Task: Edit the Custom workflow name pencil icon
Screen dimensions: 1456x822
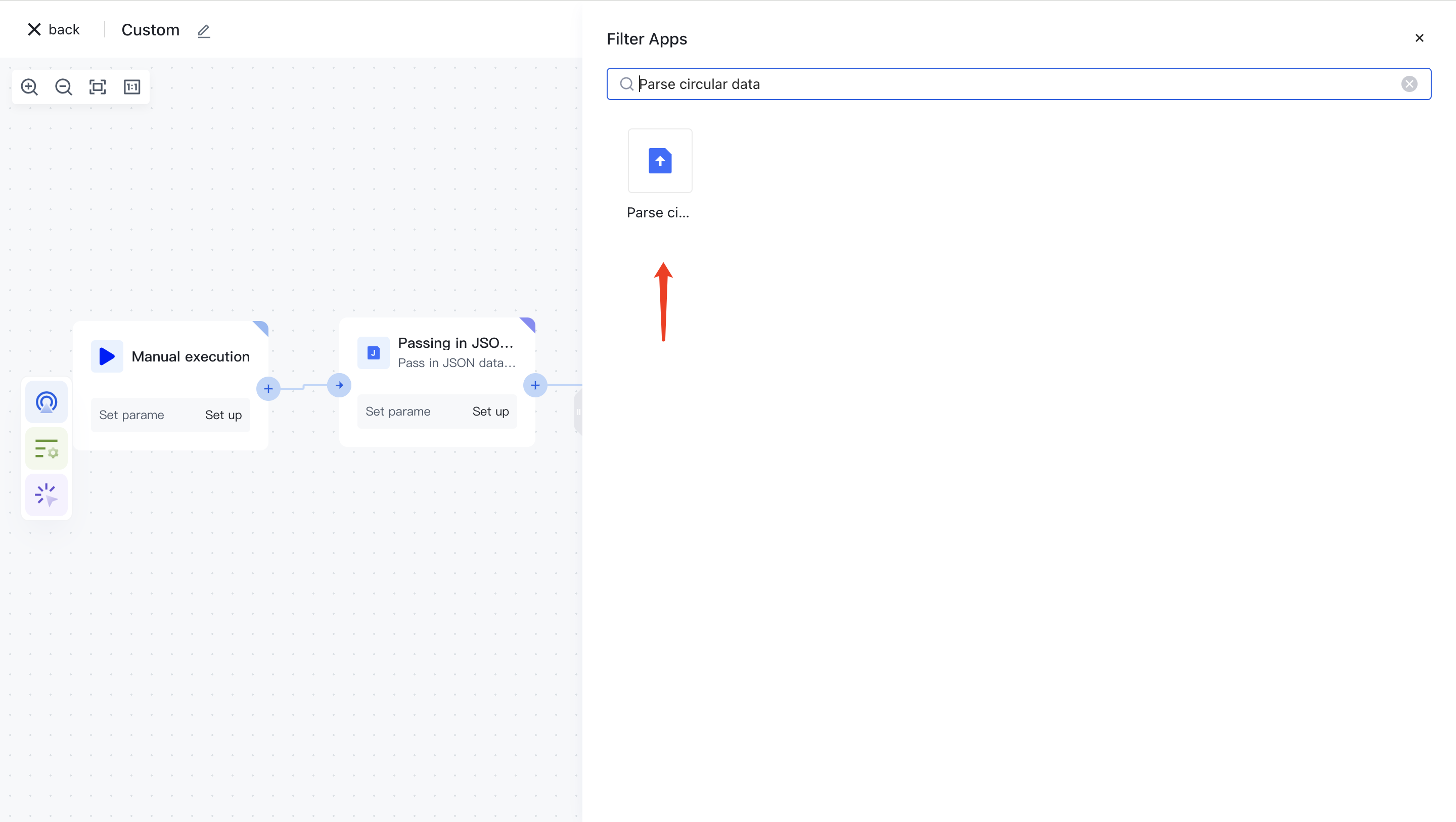Action: tap(204, 30)
